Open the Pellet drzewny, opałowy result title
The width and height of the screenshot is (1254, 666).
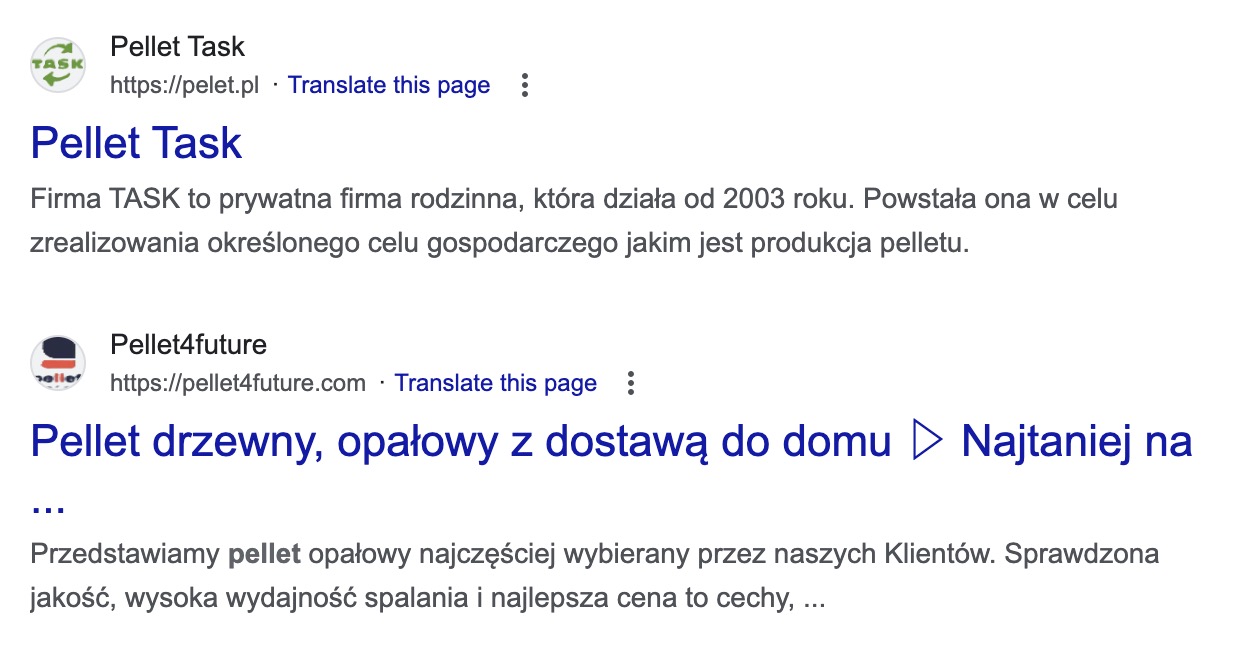point(612,468)
